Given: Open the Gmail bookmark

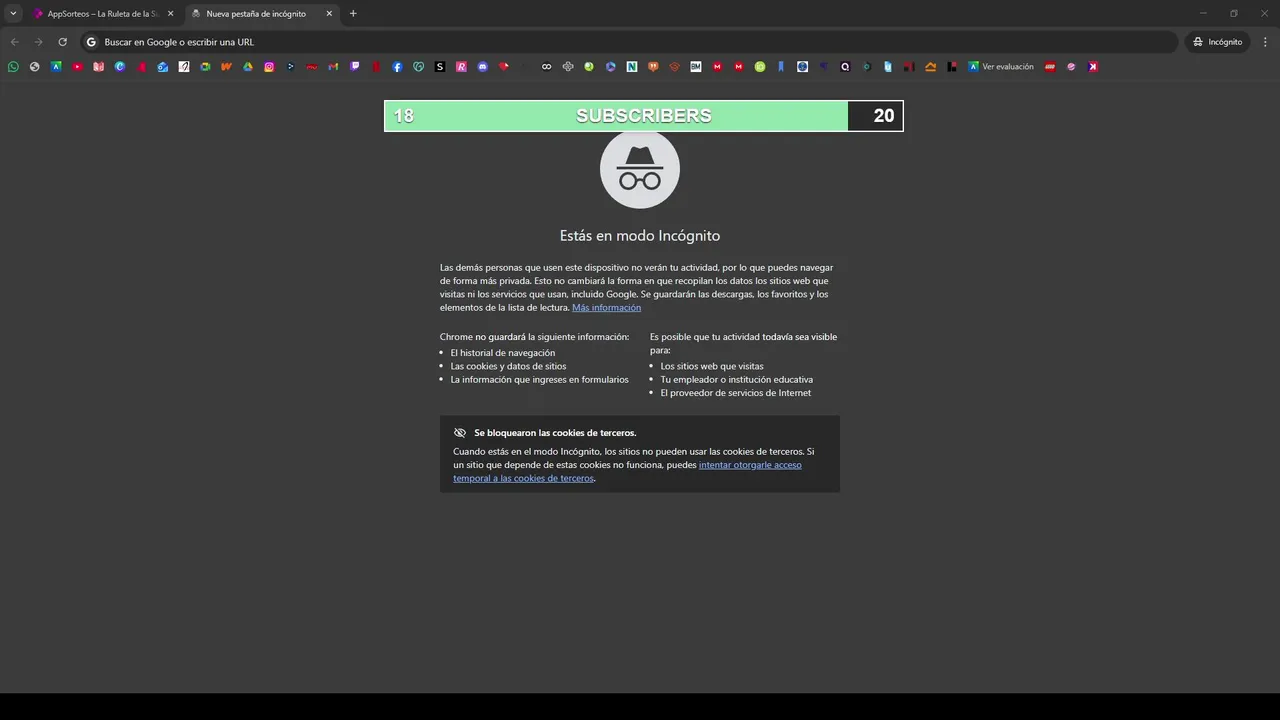Looking at the screenshot, I should pyautogui.click(x=333, y=67).
